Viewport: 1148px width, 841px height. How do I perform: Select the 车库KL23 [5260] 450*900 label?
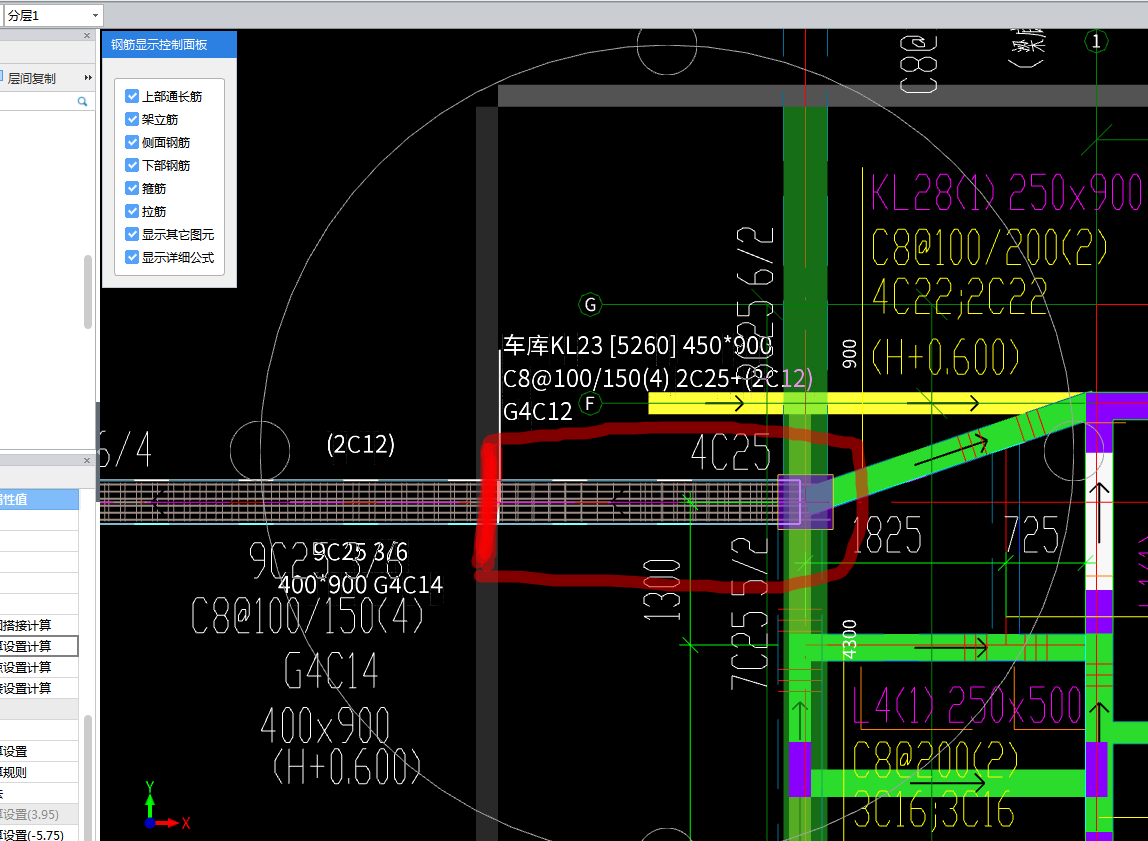[x=637, y=345]
